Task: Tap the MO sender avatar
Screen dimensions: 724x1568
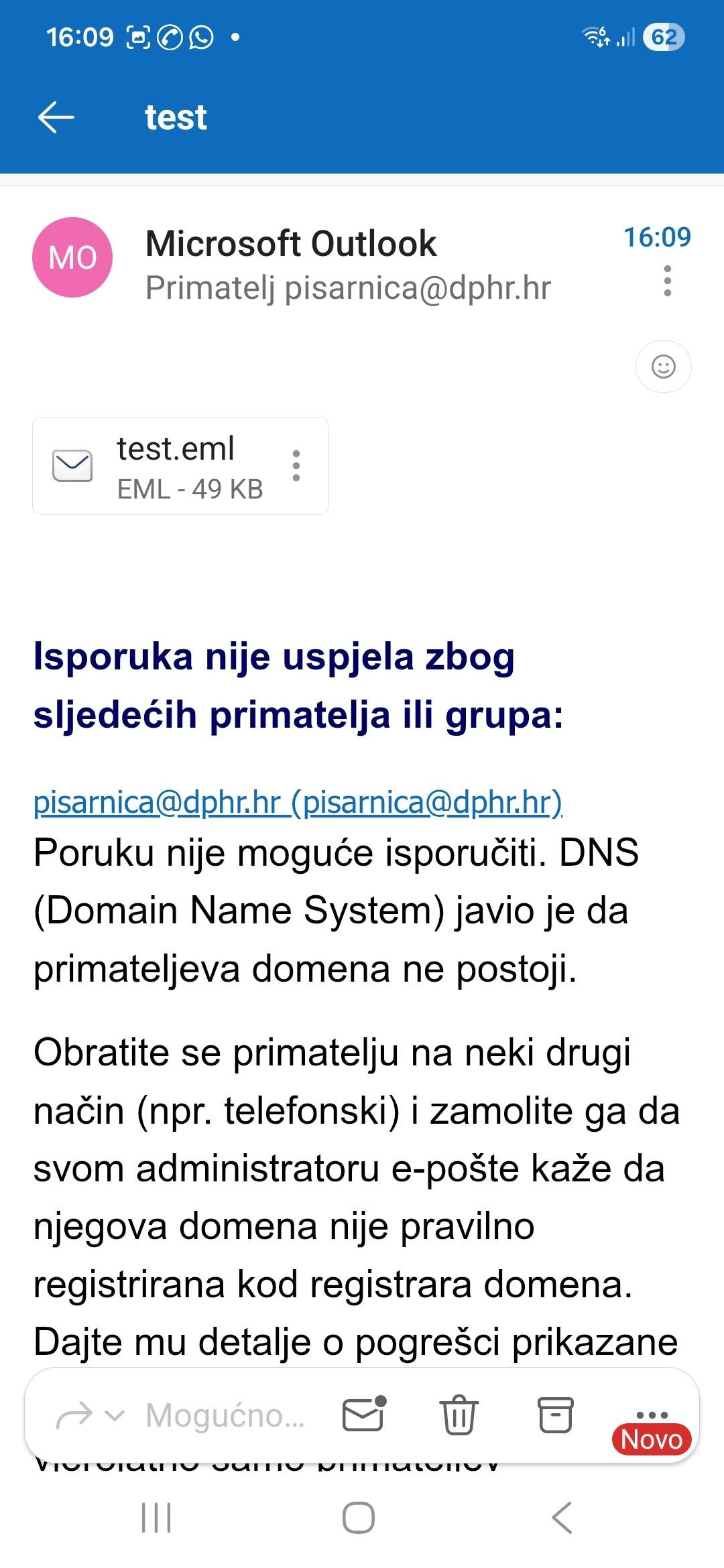Action: click(72, 257)
